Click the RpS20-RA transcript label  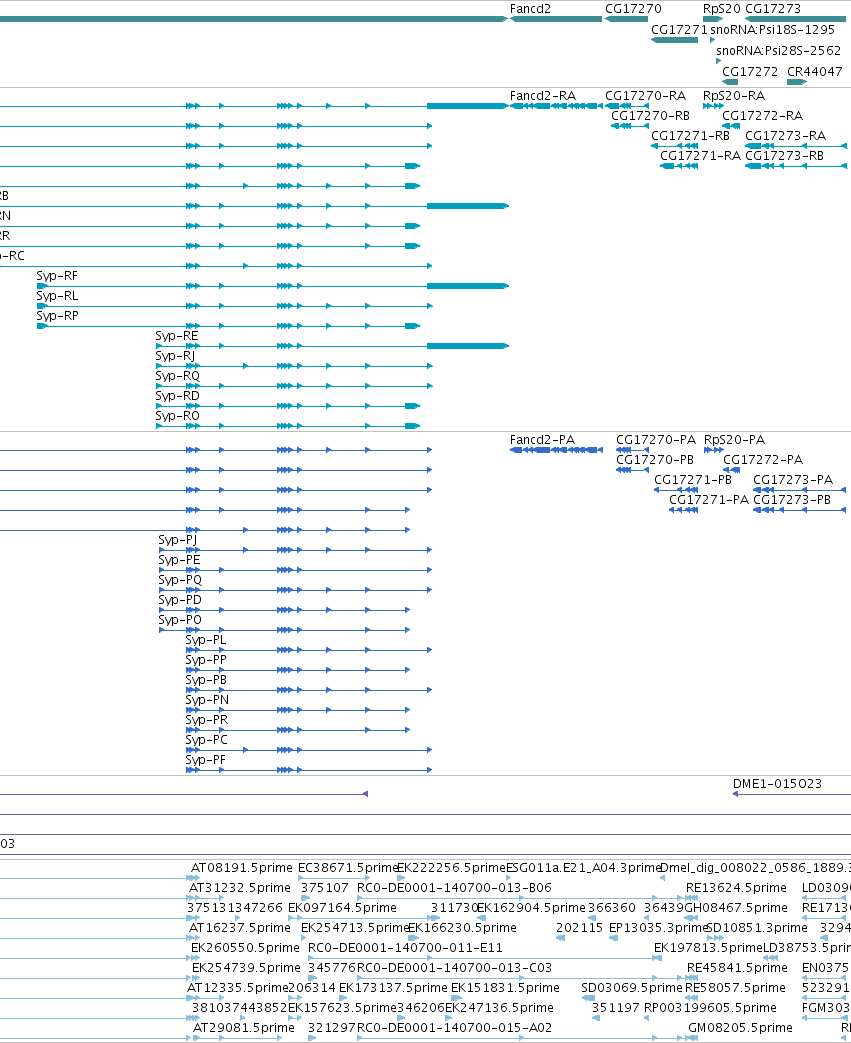734,96
